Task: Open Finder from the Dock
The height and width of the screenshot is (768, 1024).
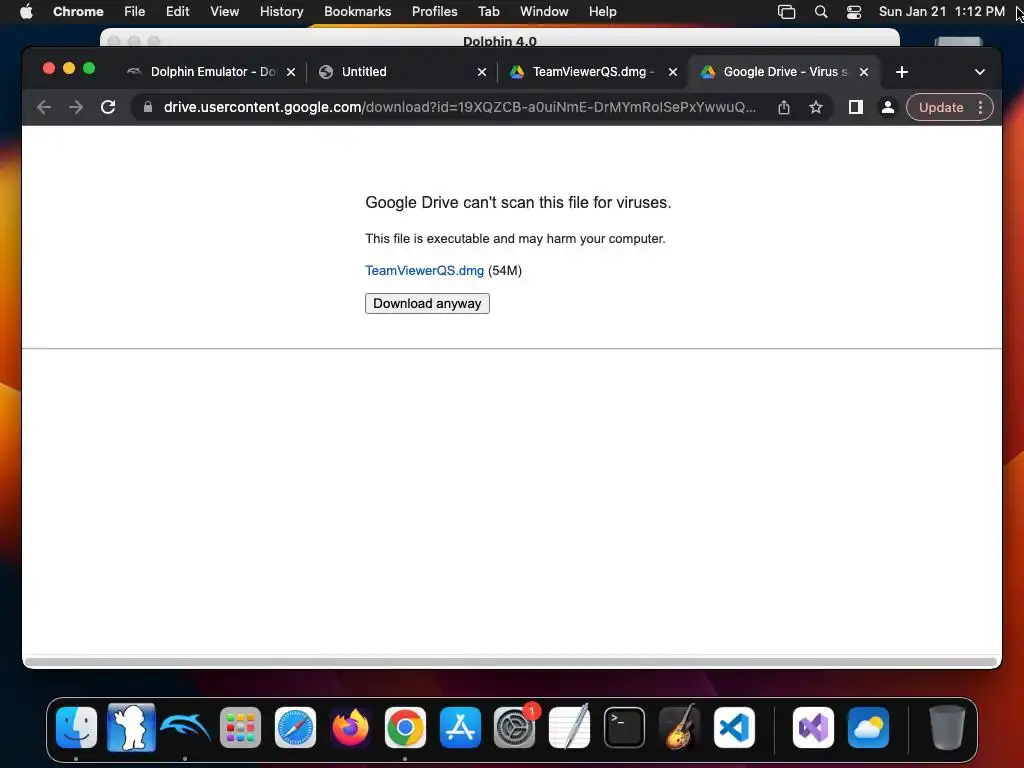Action: [x=76, y=727]
